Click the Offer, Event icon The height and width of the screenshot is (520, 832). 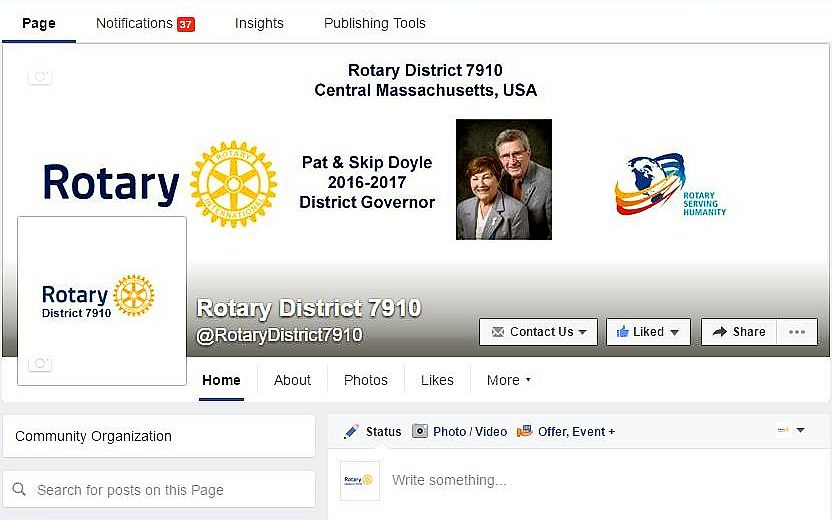pos(525,432)
